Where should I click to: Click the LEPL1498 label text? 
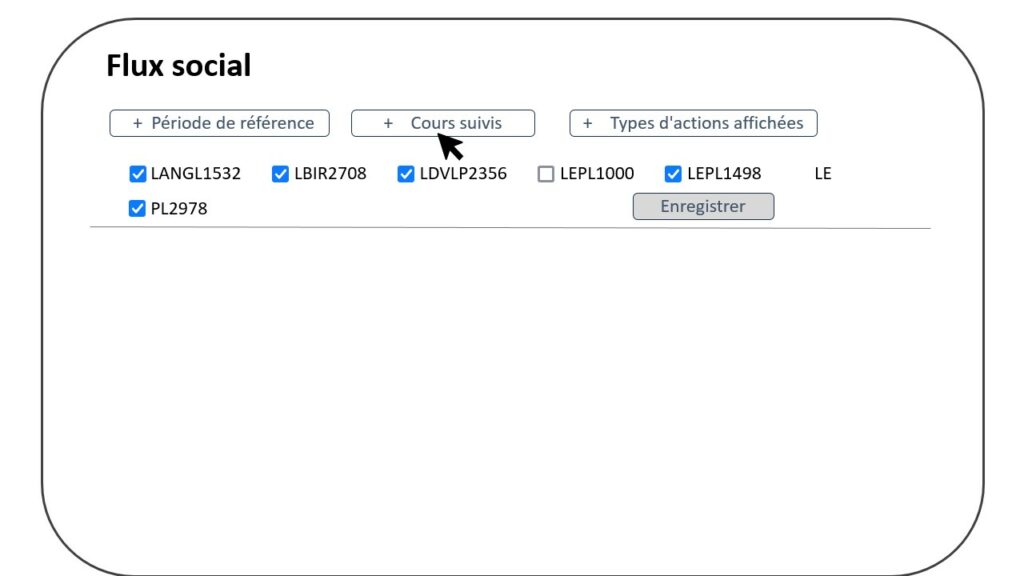click(724, 174)
